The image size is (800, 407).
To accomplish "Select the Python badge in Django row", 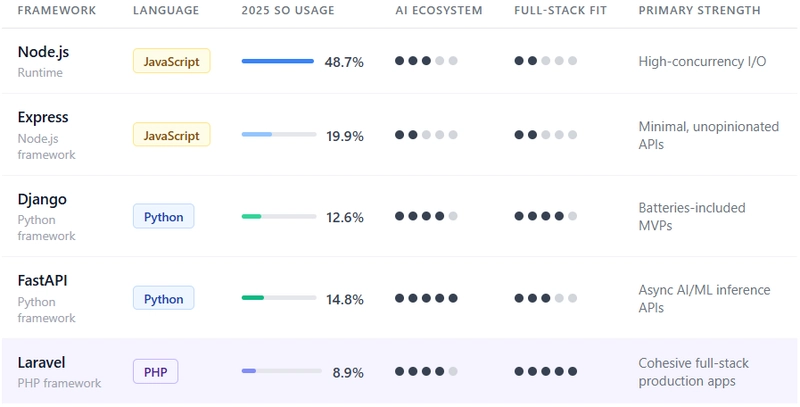I will 163,216.
